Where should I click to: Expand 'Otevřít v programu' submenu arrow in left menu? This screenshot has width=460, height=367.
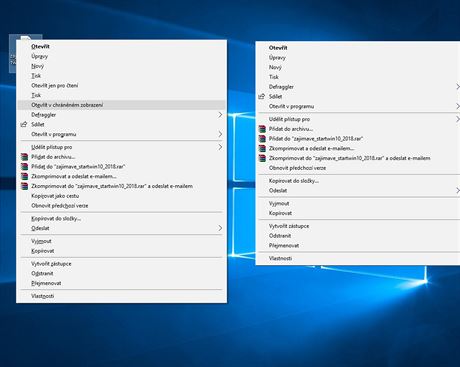click(220, 134)
